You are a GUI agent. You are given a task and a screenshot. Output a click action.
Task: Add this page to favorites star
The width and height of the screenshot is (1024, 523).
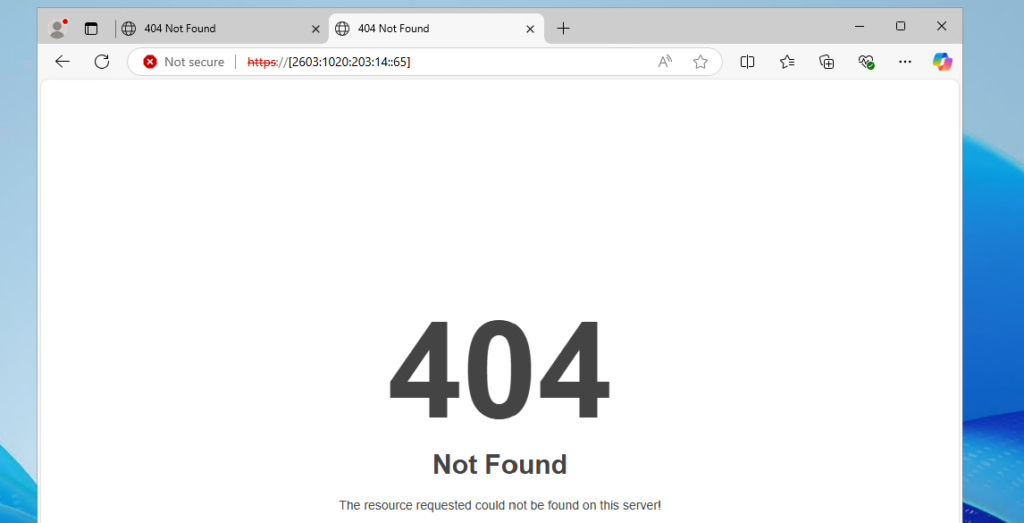(x=700, y=62)
